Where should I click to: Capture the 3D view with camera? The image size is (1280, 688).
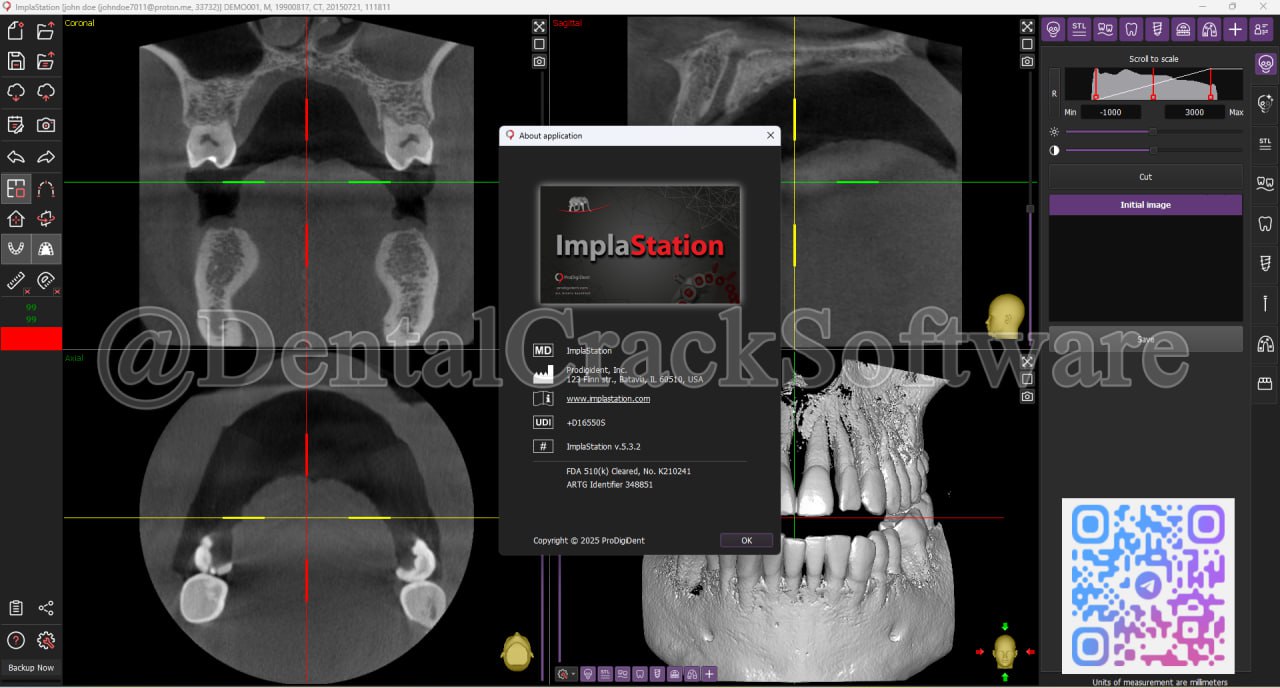coord(1027,397)
